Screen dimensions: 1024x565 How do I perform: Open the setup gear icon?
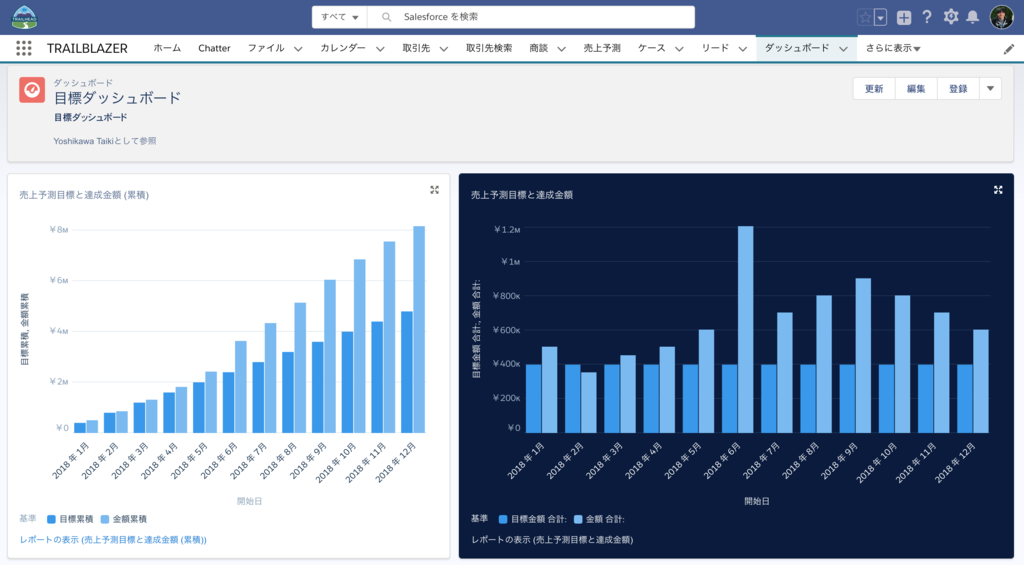point(951,17)
